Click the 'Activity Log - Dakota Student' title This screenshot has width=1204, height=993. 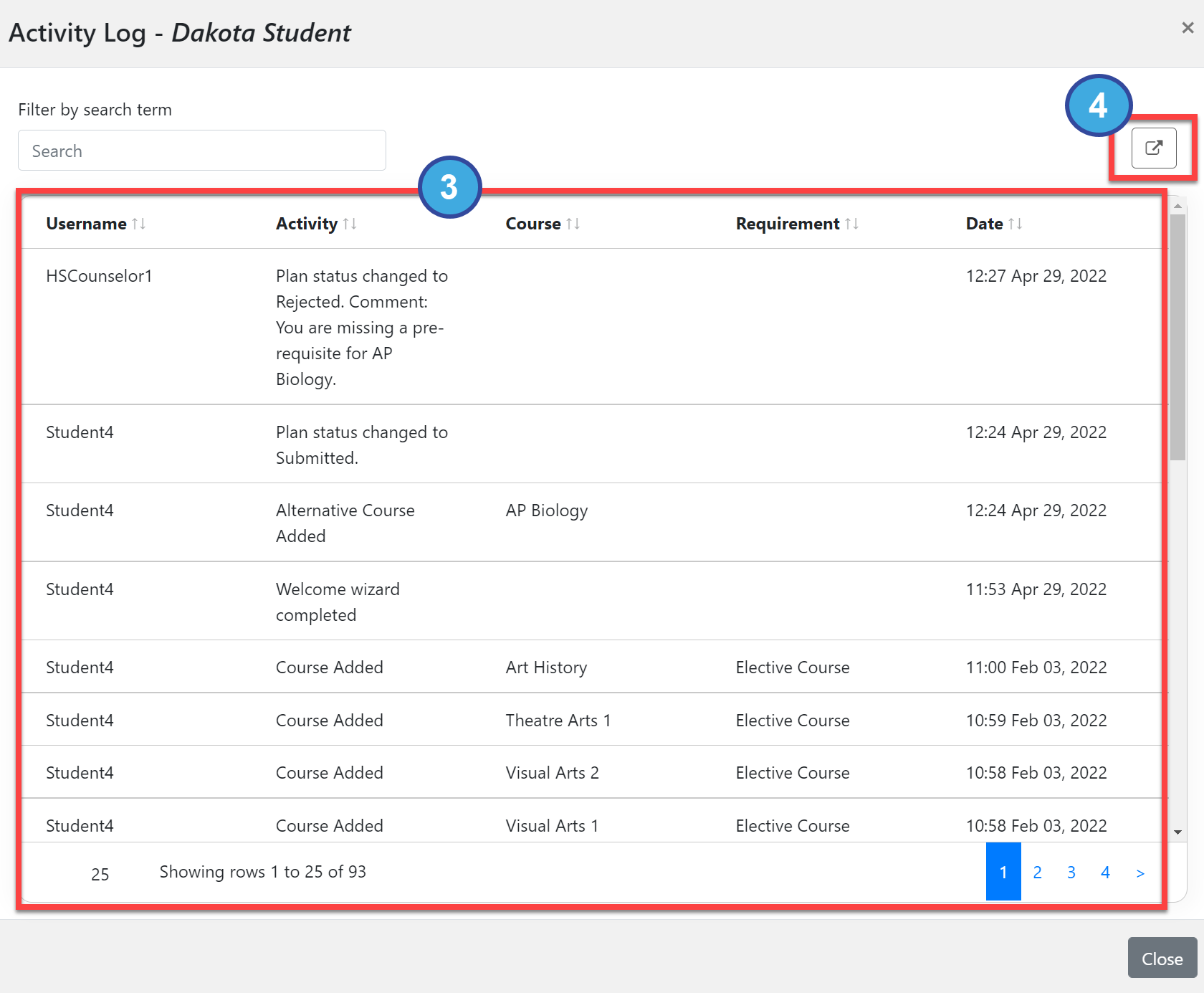(x=179, y=33)
